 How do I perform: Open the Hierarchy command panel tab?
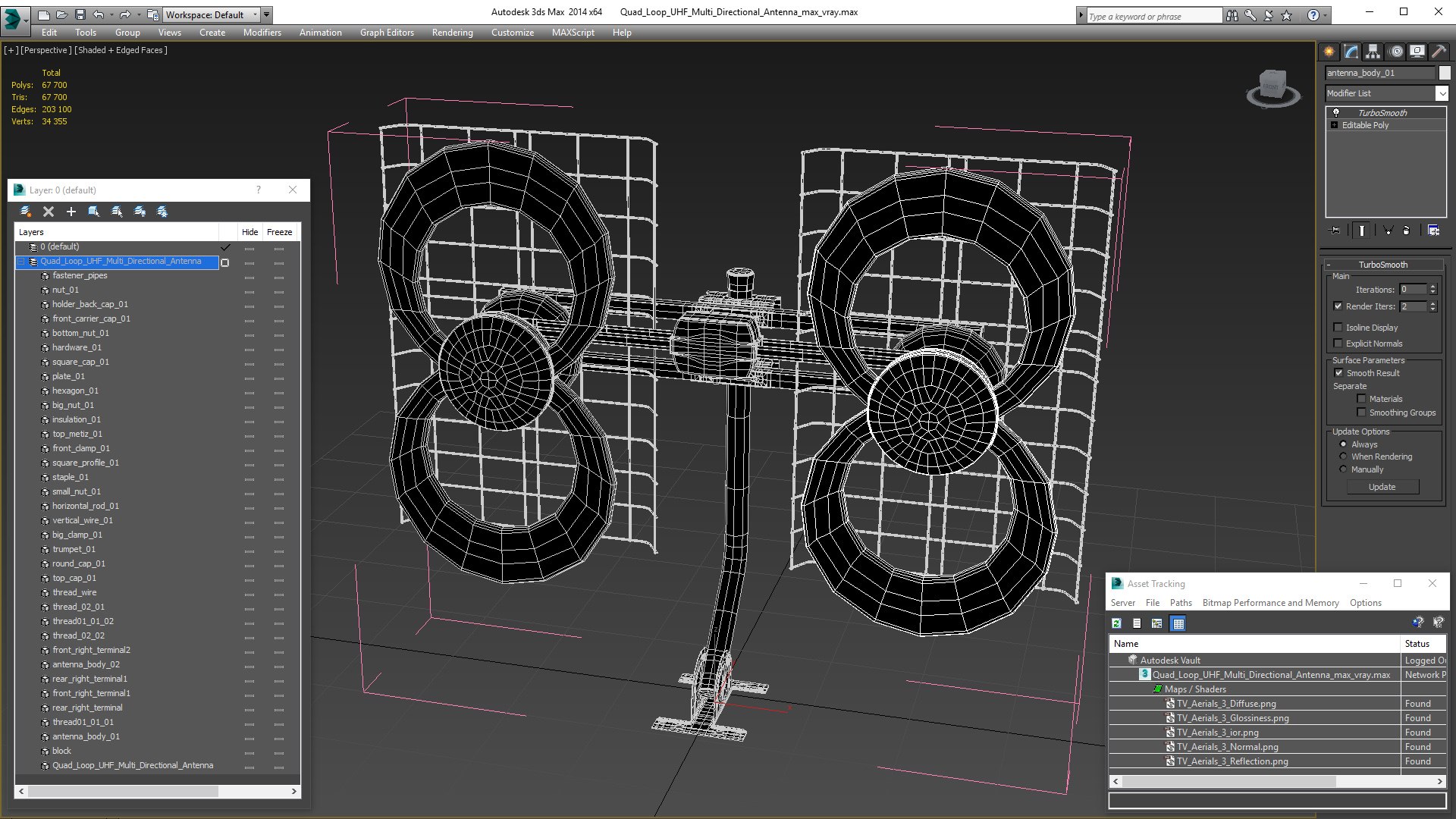pyautogui.click(x=1373, y=52)
